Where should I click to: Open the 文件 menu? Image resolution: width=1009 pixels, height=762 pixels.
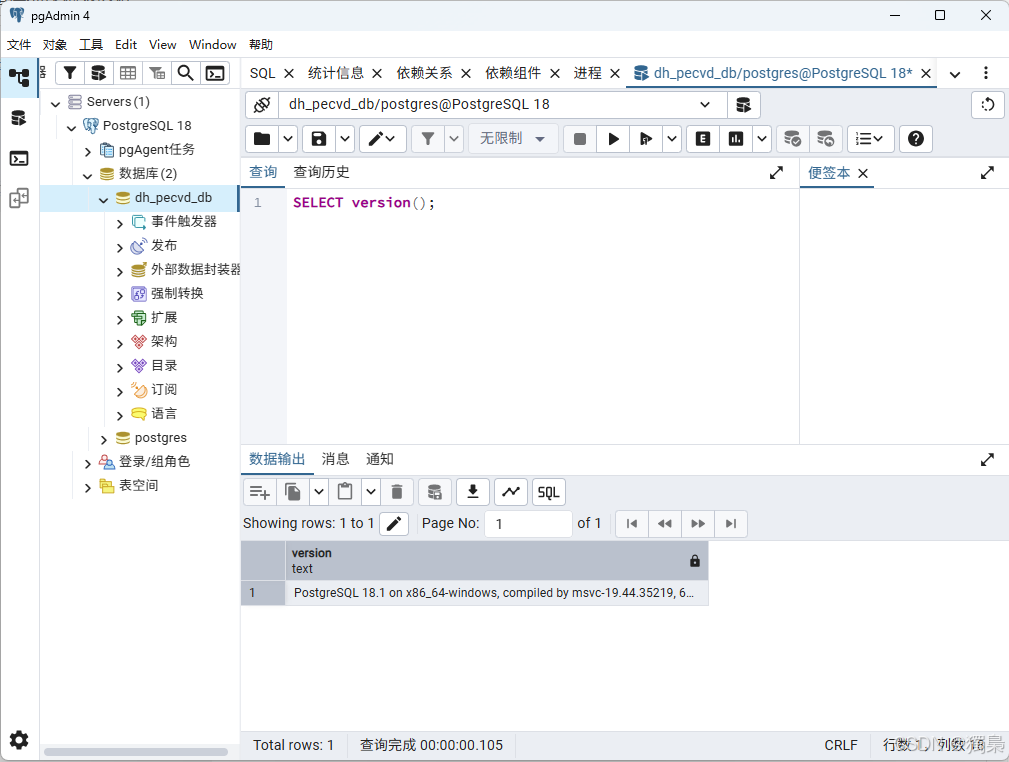19,44
